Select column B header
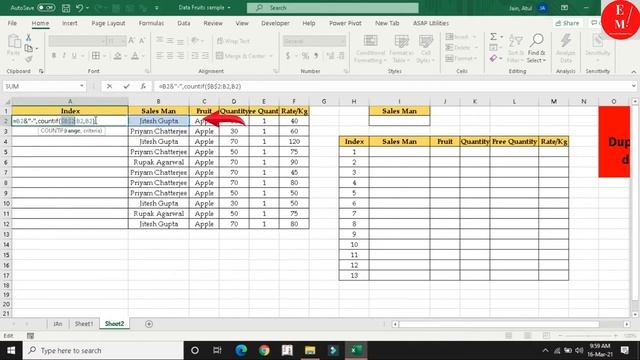Viewport: 640px width, 360px height. click(158, 101)
